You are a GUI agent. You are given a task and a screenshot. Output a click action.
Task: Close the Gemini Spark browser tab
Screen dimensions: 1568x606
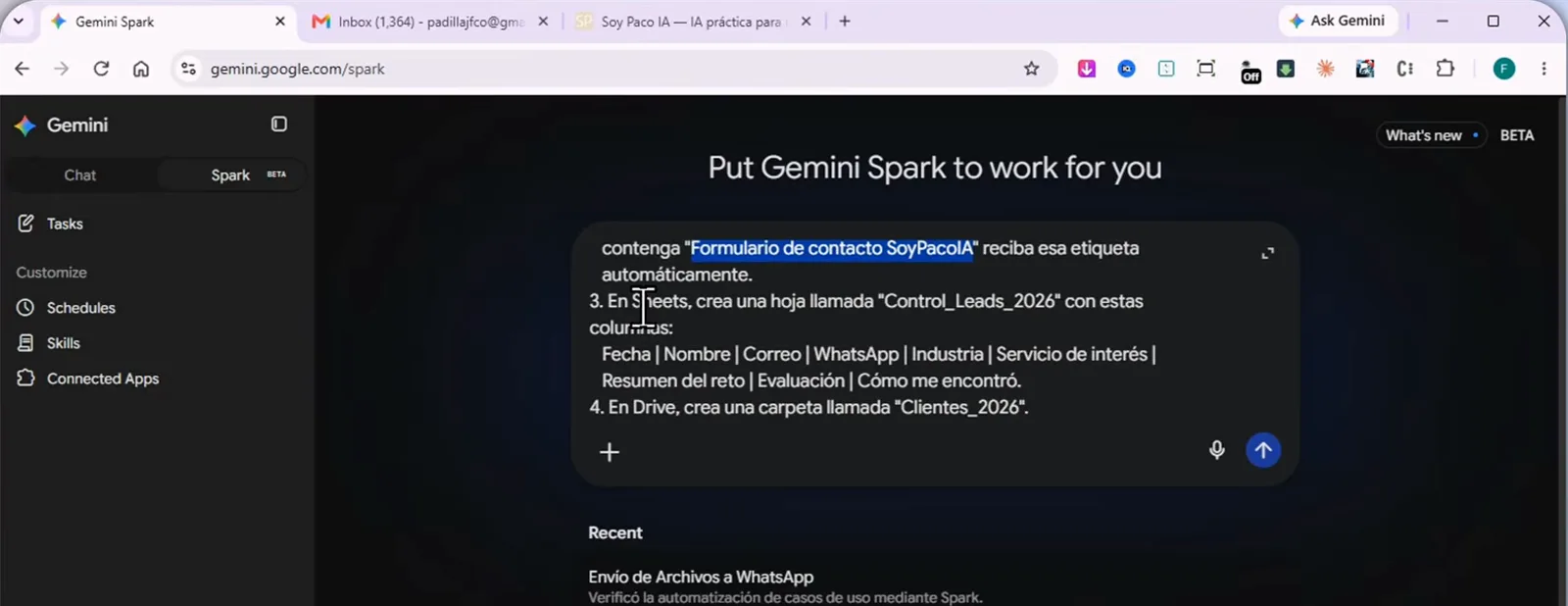pos(280,22)
